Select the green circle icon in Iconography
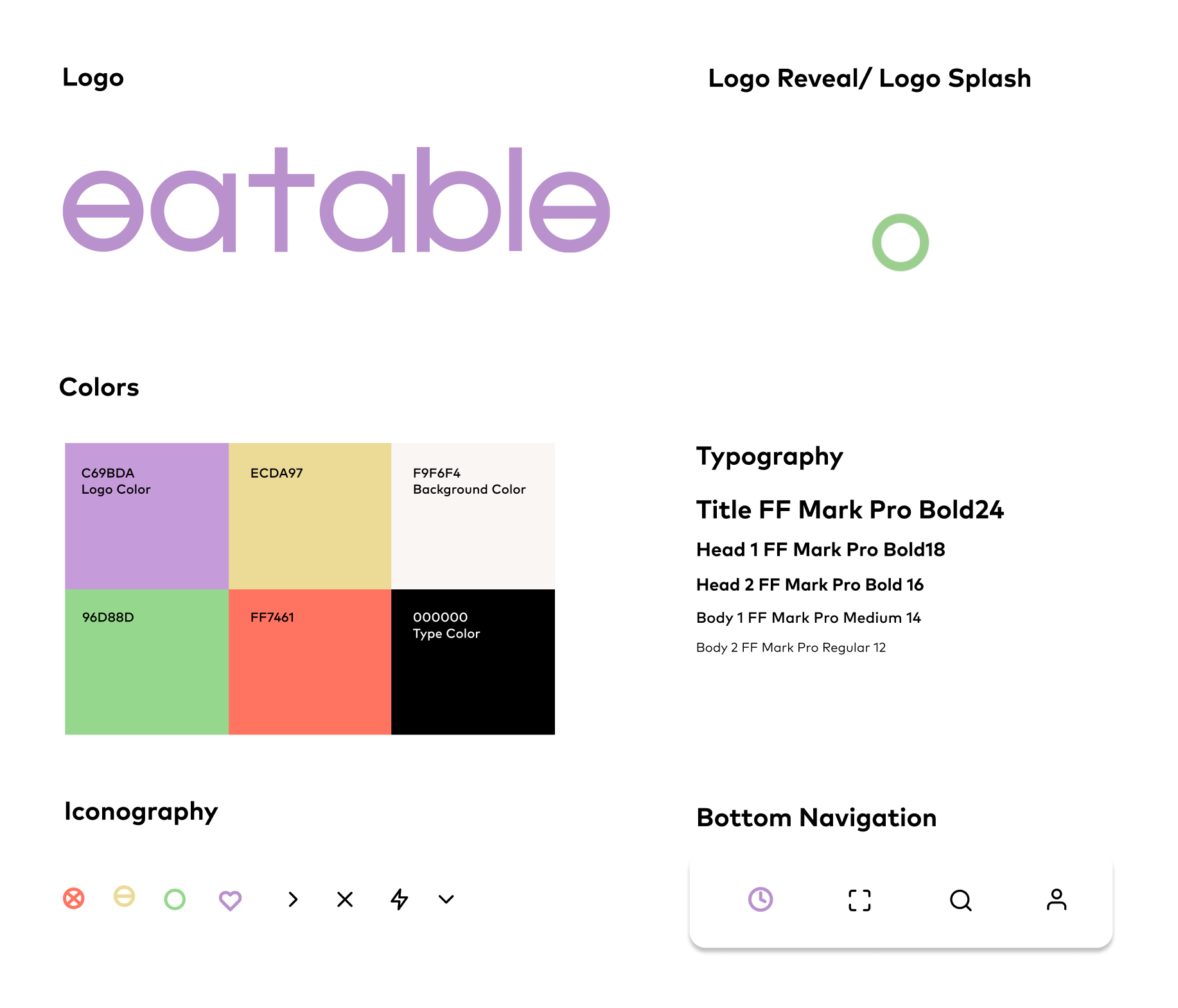Viewport: 1178px width, 1008px height. tap(175, 899)
